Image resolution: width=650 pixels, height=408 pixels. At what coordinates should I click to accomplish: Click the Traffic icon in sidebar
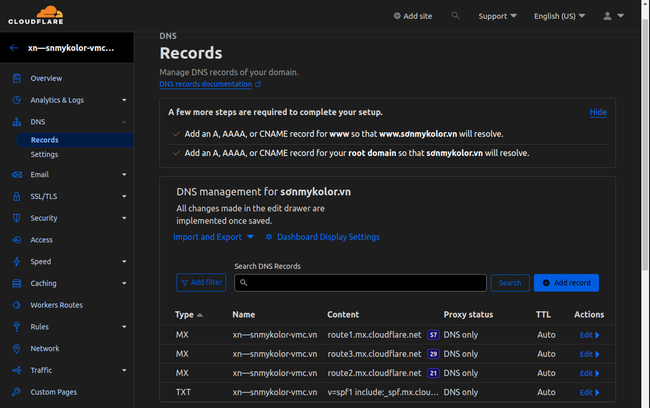pyautogui.click(x=17, y=370)
